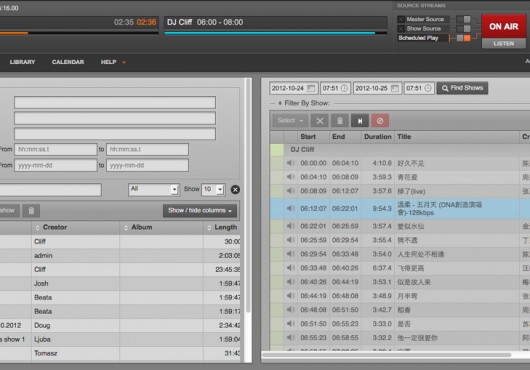Open the LIBRARY menu
The width and height of the screenshot is (530, 370).
pyautogui.click(x=22, y=62)
